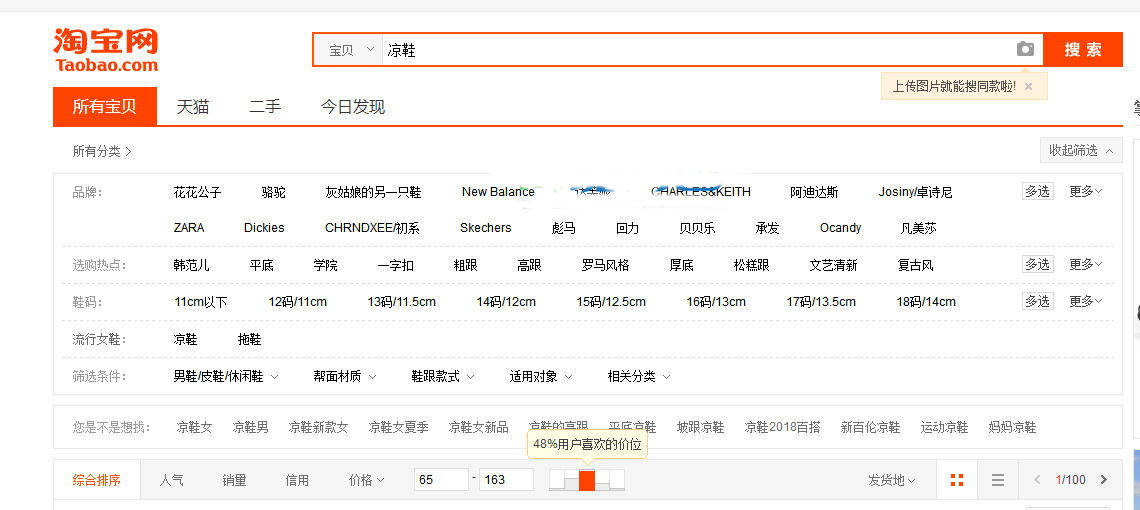Click the camera image-search icon
The image size is (1140, 510).
[x=1025, y=49]
